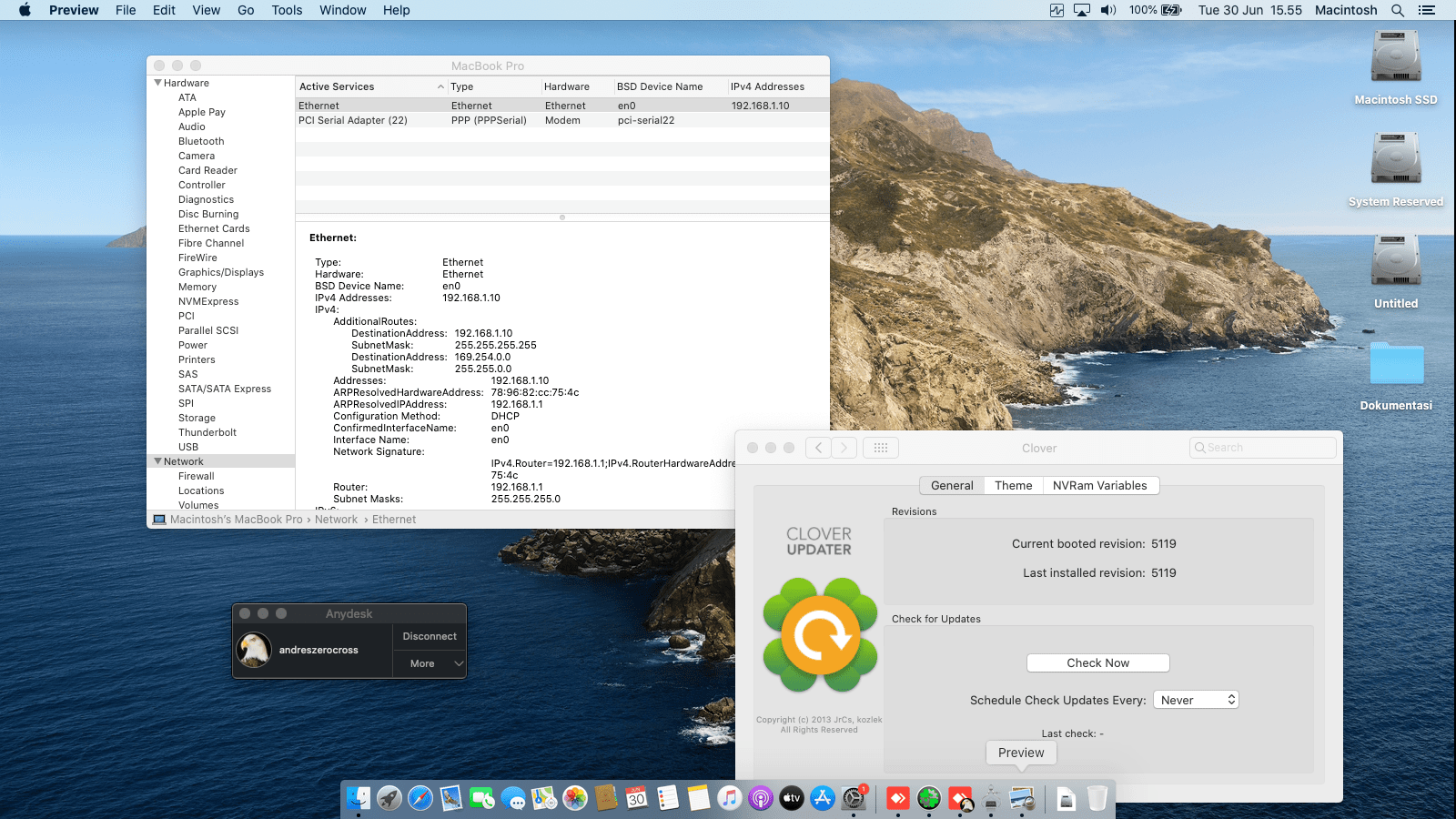The height and width of the screenshot is (819, 1456).
Task: Collapse the Network tree section
Action: (x=158, y=461)
